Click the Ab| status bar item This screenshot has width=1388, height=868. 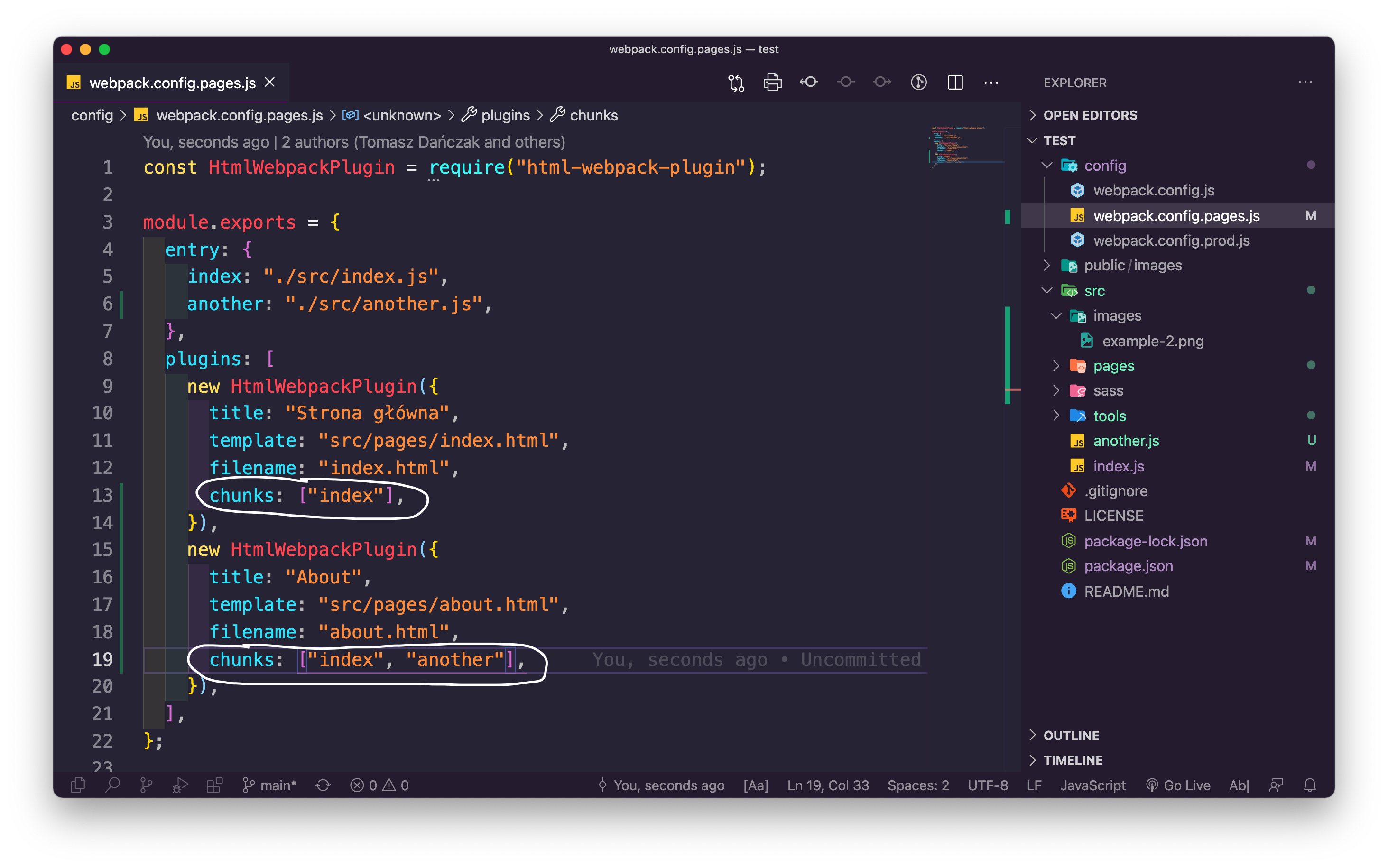pos(1239,785)
